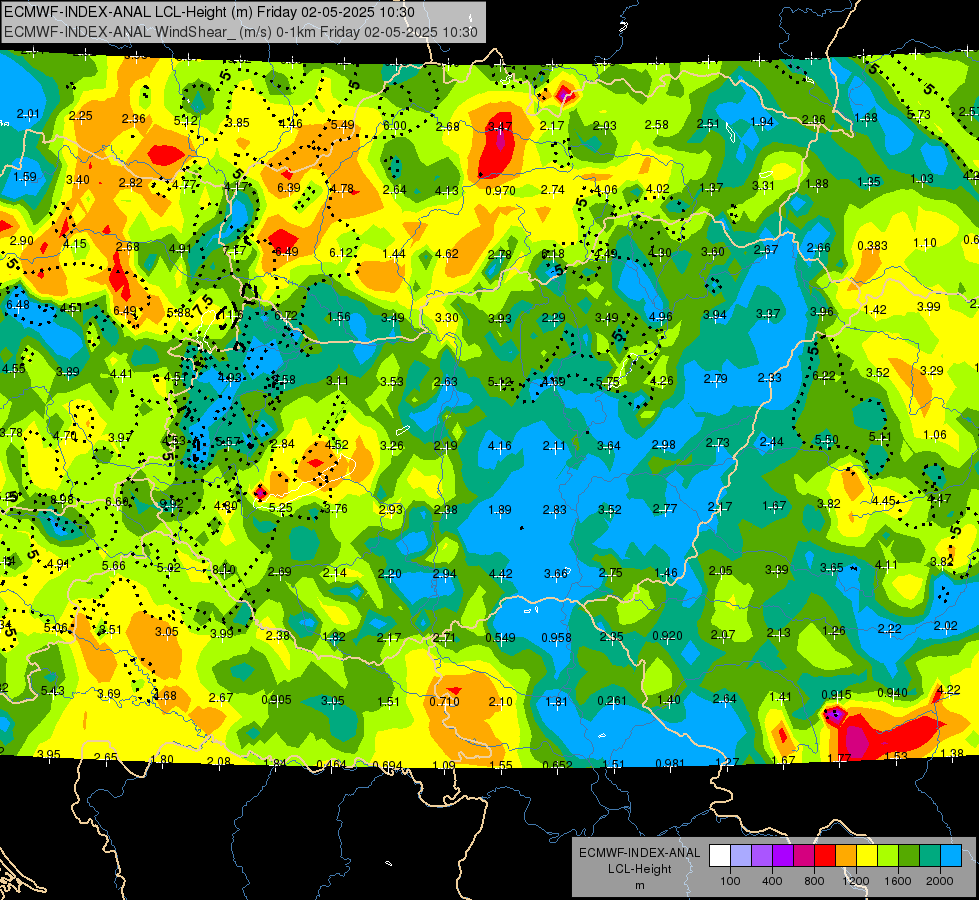Click the legend tick label "100"
This screenshot has width=979, height=900.
pos(730,881)
